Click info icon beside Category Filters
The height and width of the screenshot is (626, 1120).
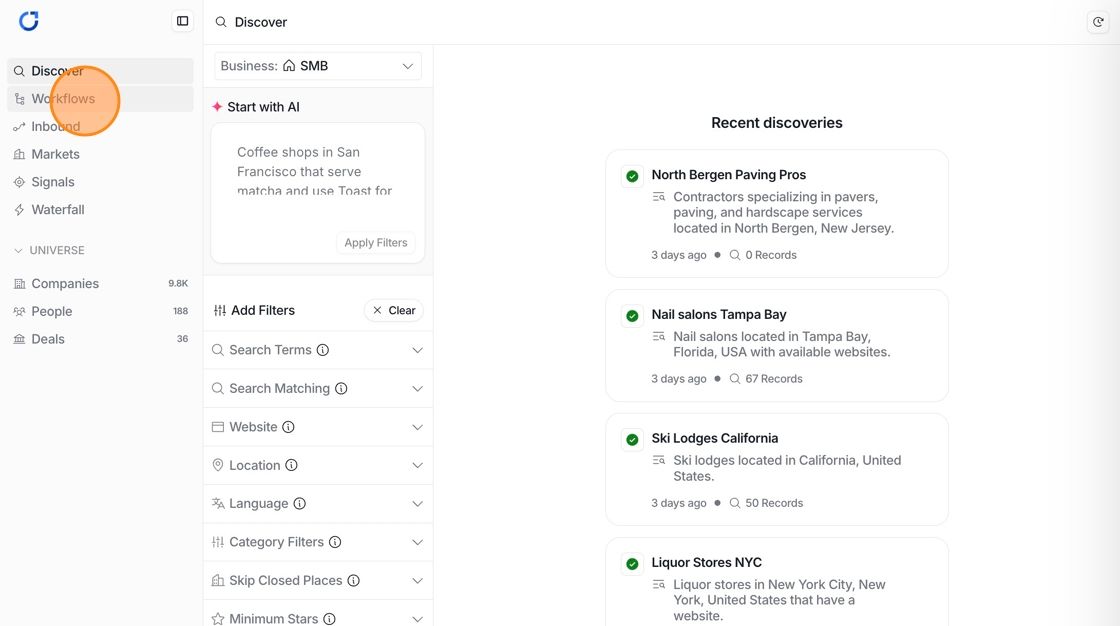pos(335,542)
